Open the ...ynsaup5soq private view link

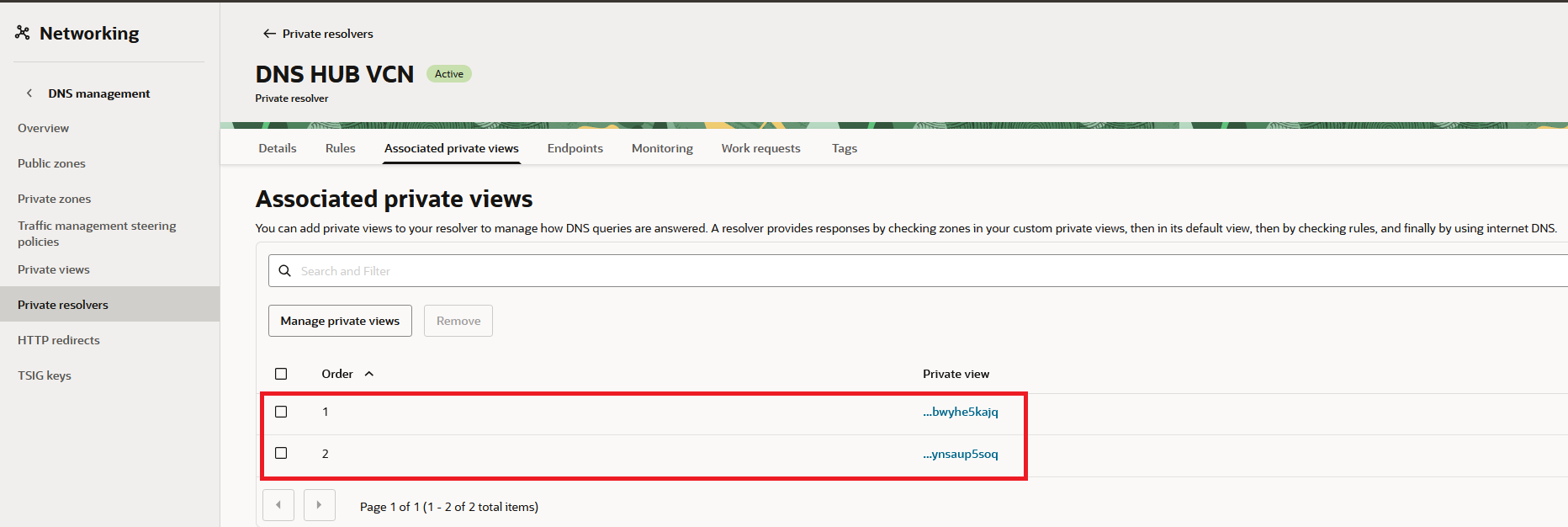coord(960,454)
